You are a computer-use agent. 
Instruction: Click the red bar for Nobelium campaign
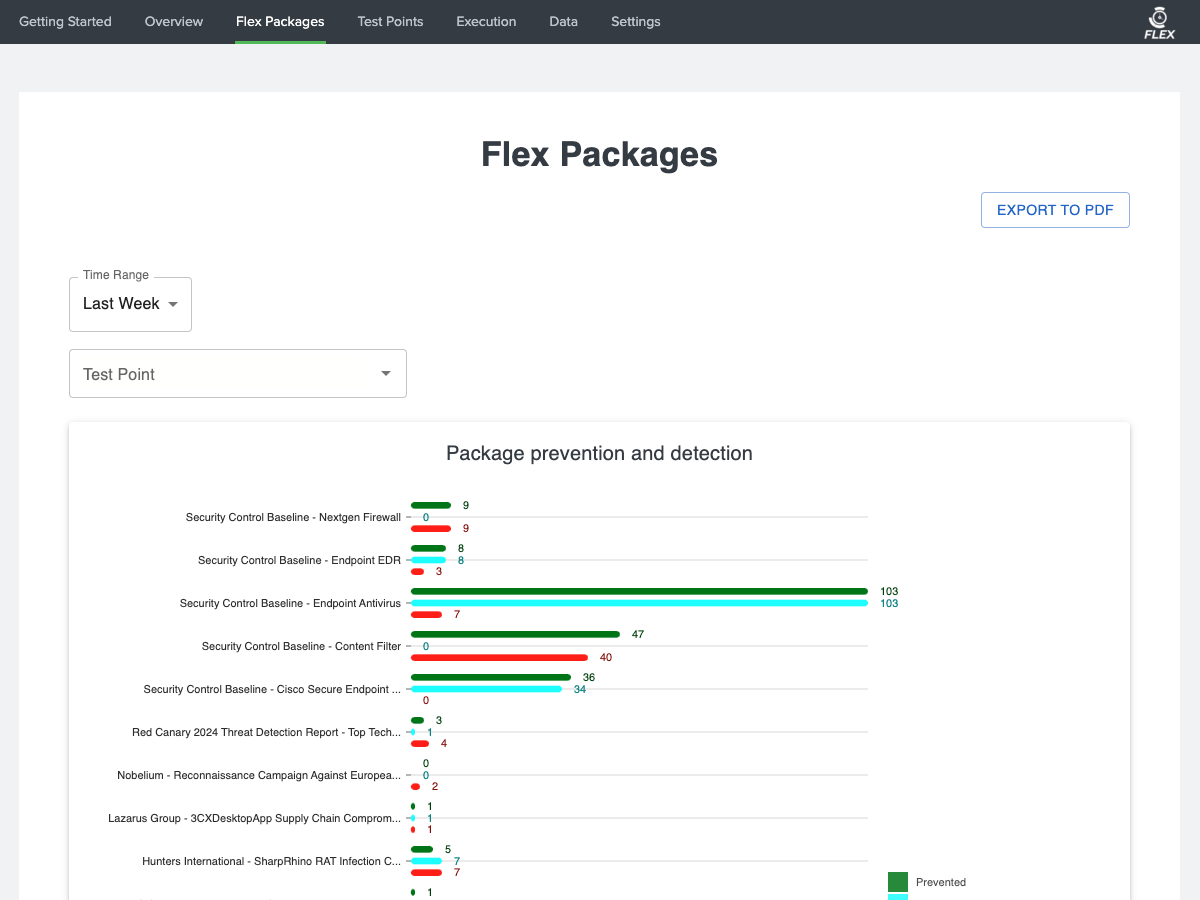415,786
